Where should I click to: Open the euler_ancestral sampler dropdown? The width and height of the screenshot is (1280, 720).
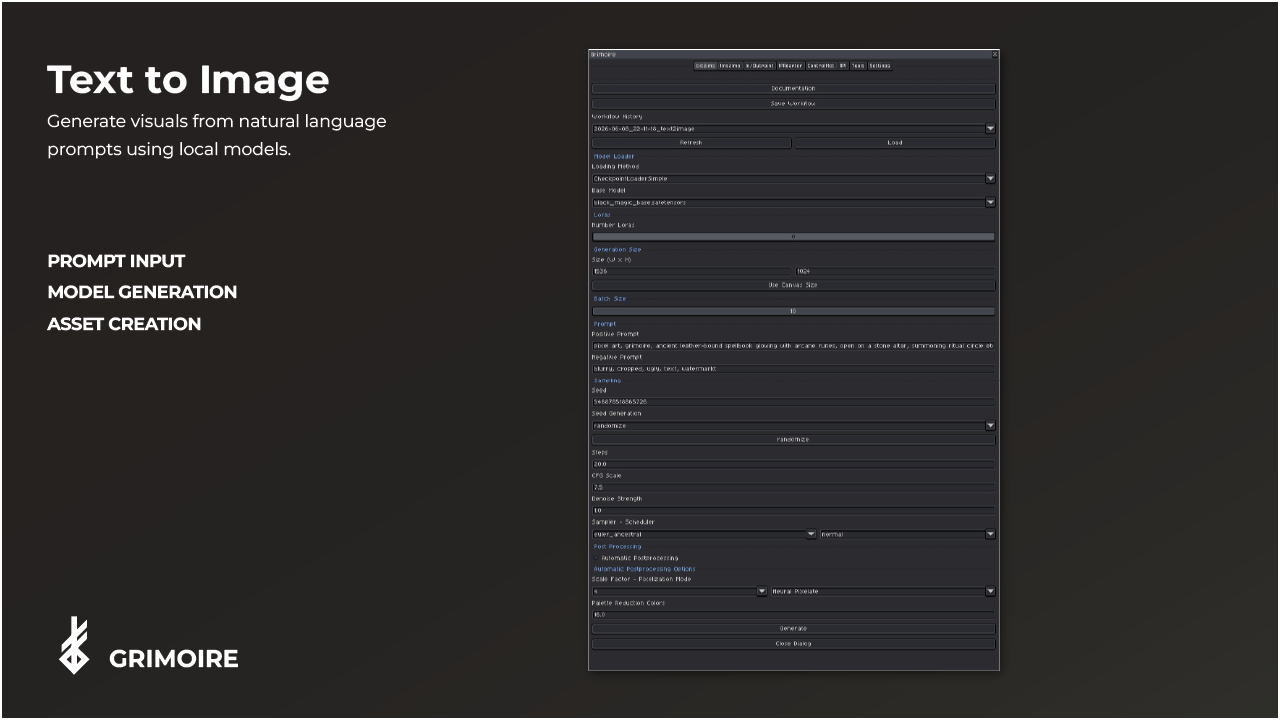(x=704, y=534)
